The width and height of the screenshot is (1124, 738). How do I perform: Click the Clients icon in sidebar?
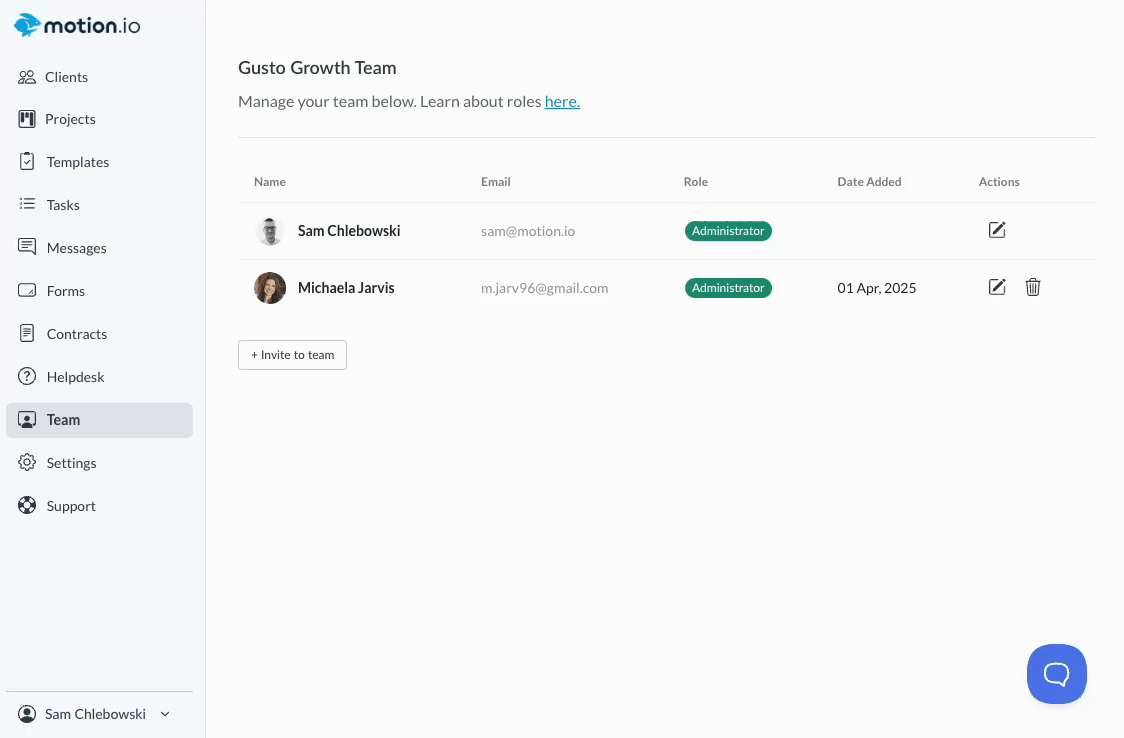pos(27,77)
